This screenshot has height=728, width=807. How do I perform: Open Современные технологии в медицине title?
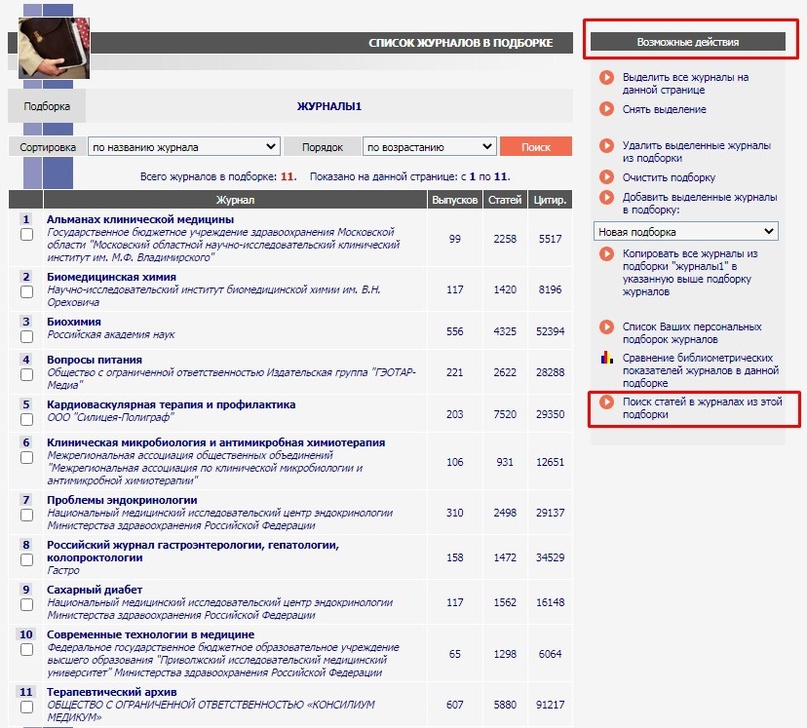150,634
